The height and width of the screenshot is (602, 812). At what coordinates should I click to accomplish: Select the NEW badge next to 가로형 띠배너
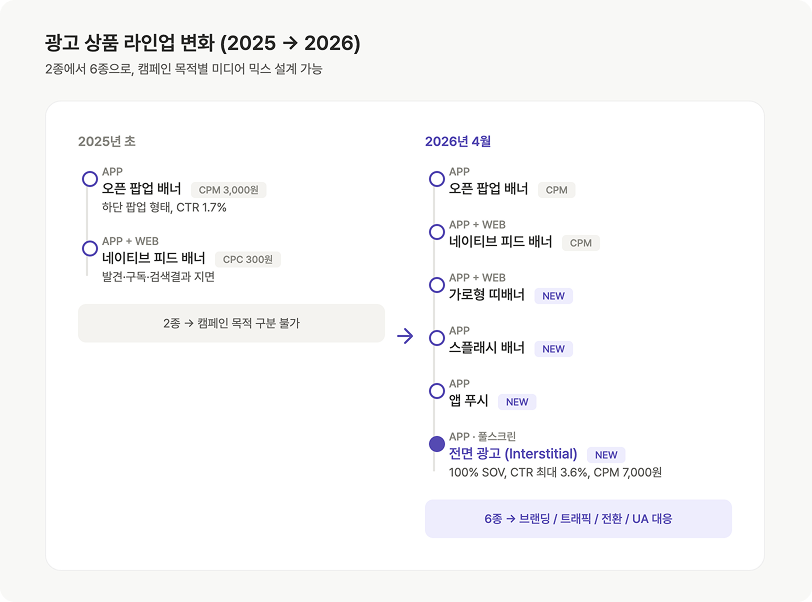click(x=554, y=296)
